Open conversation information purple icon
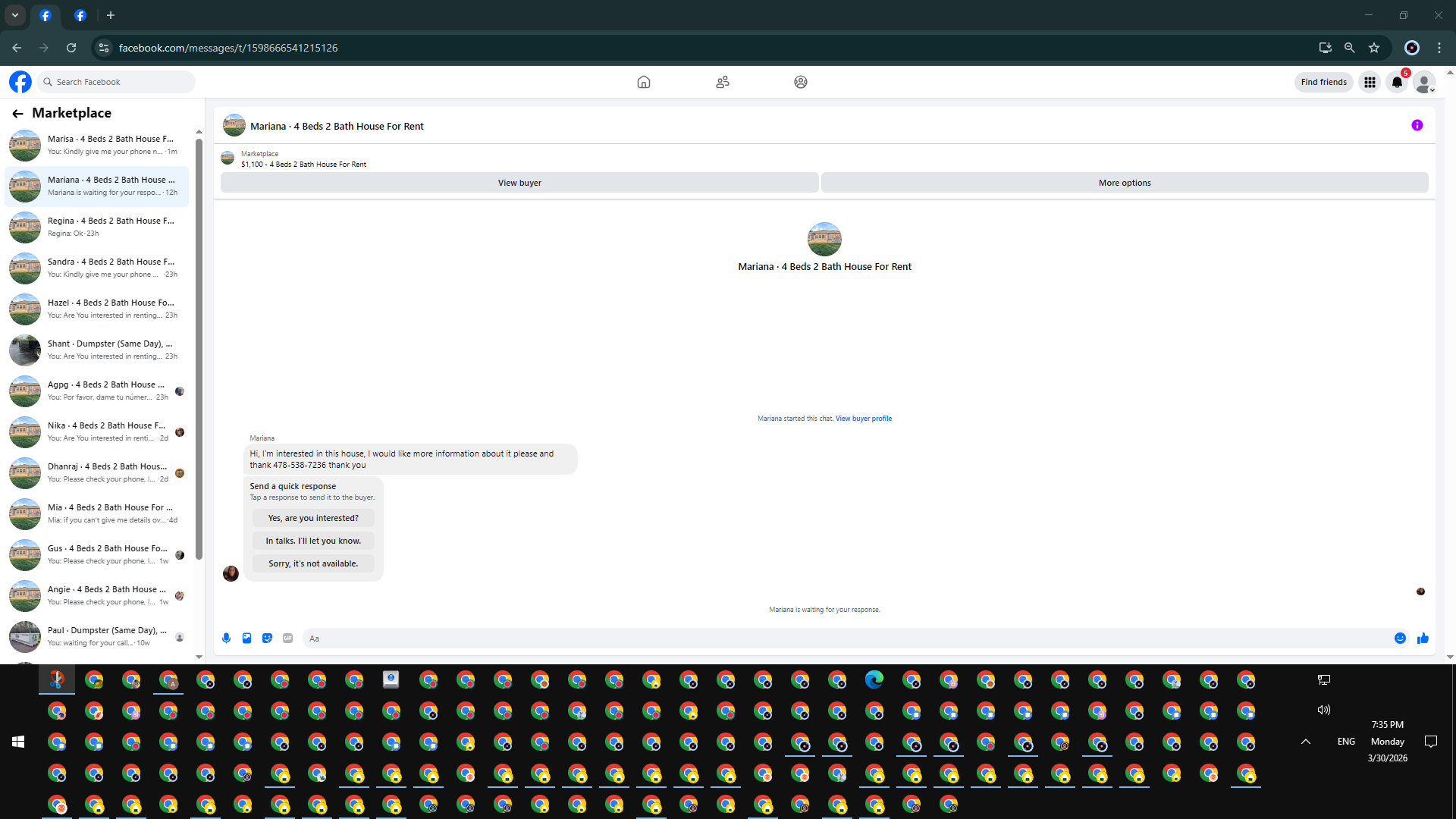 pyautogui.click(x=1417, y=126)
